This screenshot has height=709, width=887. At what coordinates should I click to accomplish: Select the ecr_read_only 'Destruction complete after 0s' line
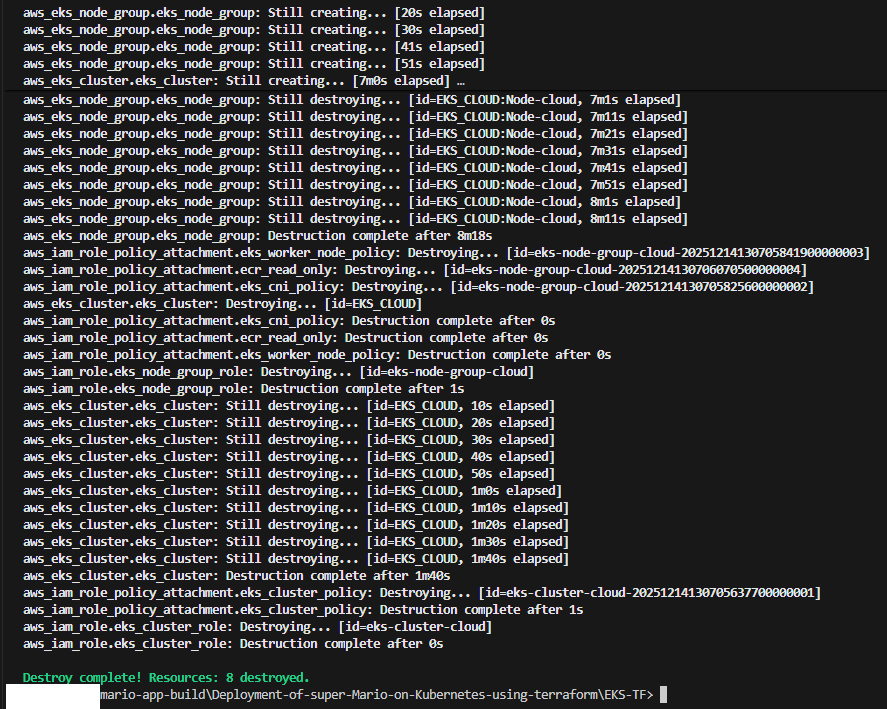point(285,337)
